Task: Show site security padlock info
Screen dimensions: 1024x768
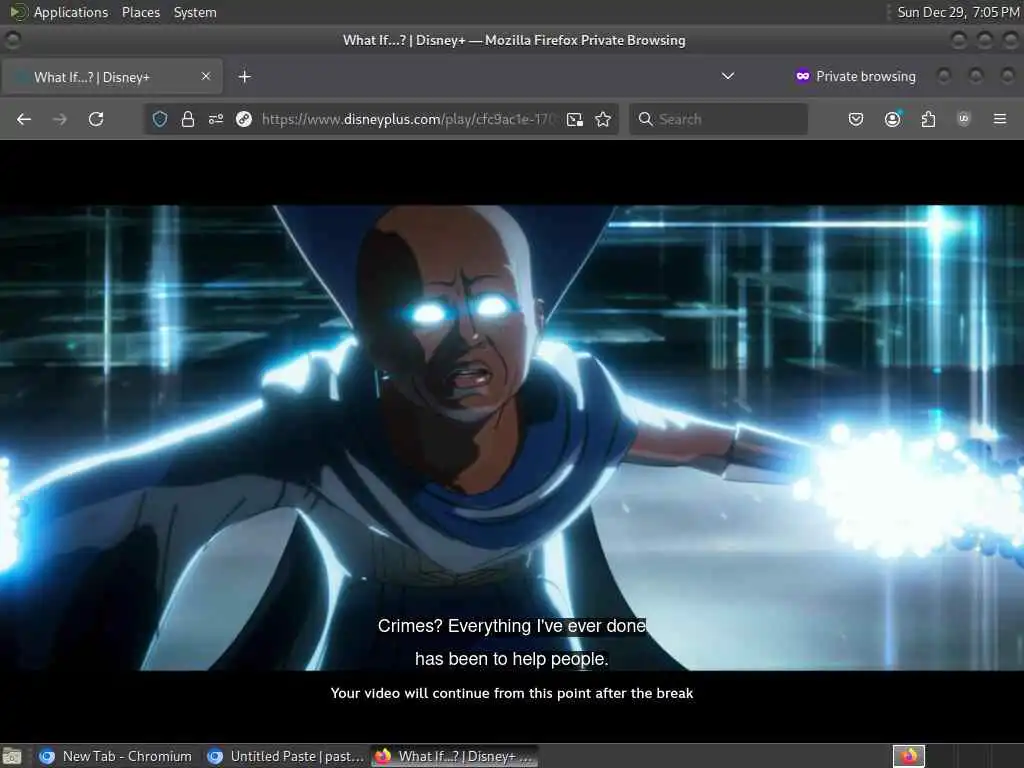Action: click(188, 120)
